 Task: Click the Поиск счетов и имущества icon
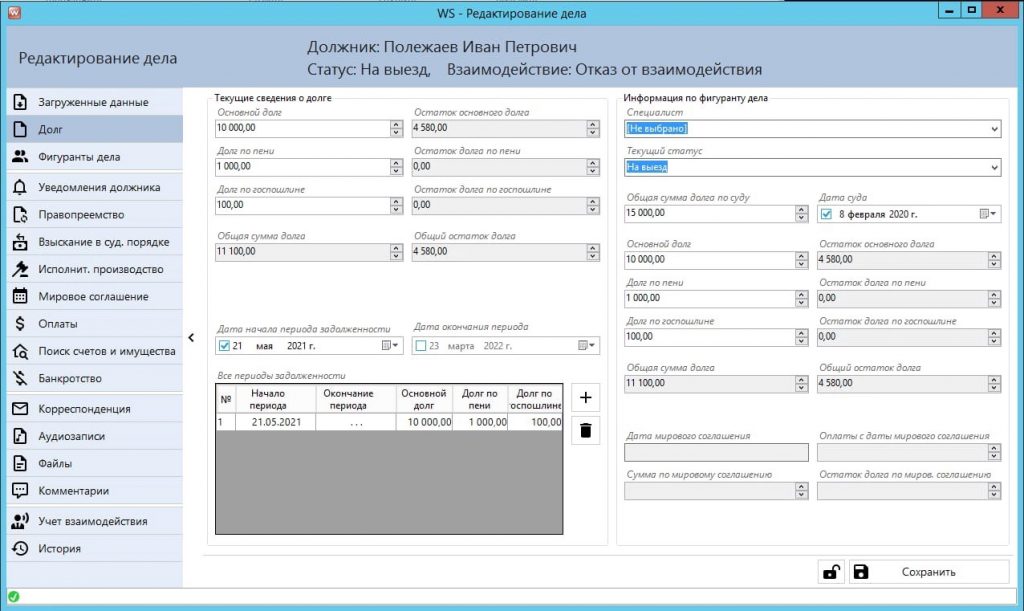[x=20, y=351]
